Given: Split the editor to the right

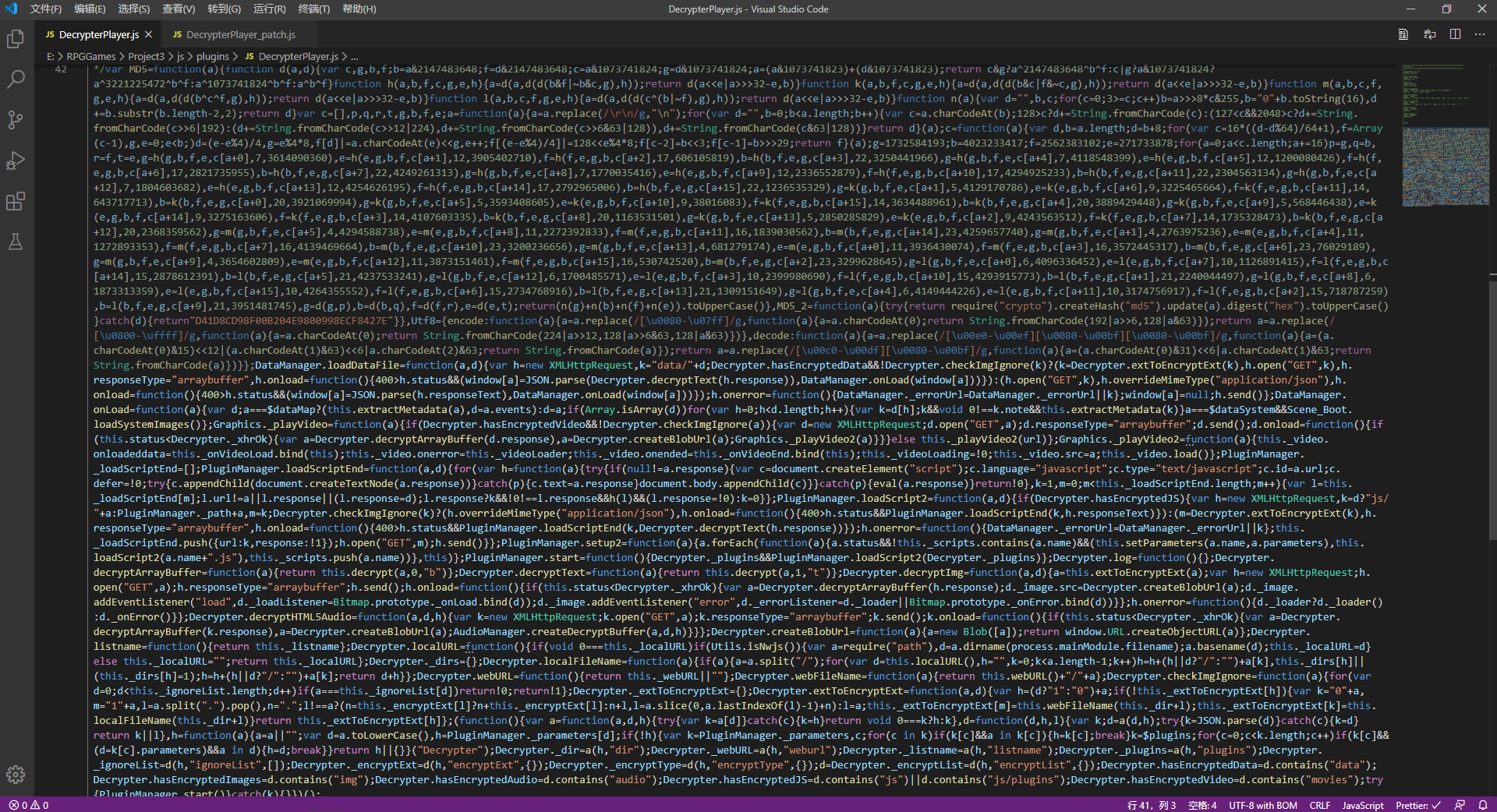Looking at the screenshot, I should tap(1455, 34).
